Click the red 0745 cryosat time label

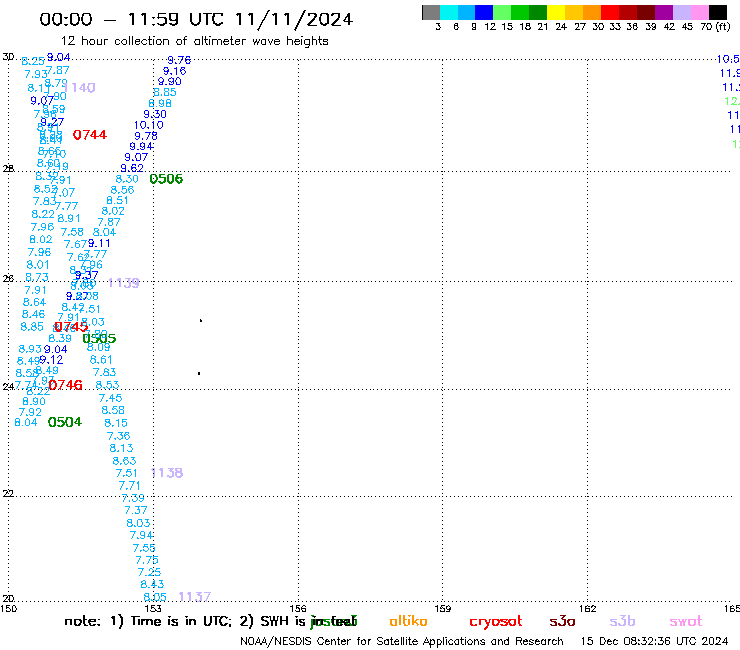(x=71, y=327)
